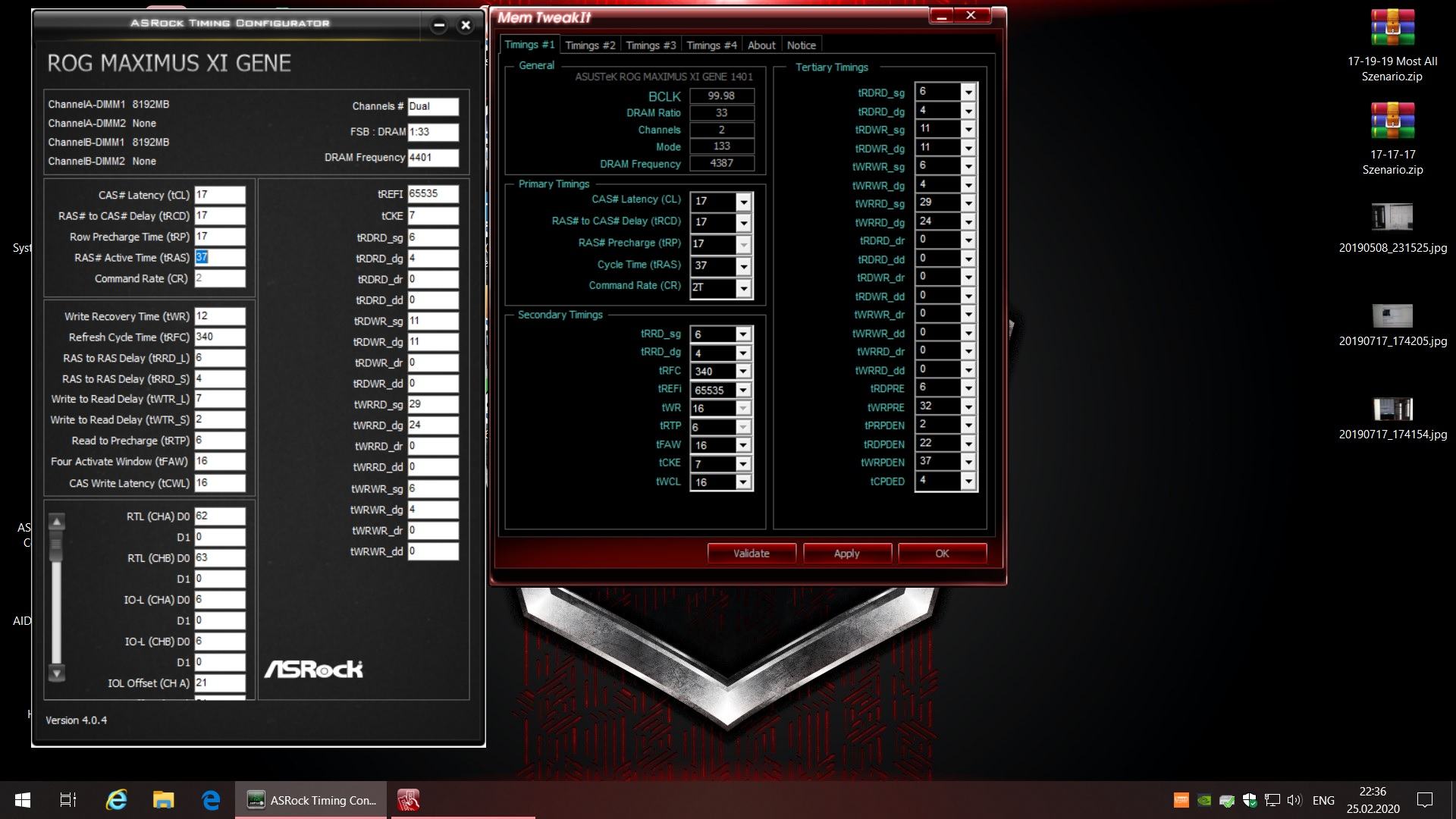Select 20190717_174154.jpg desktop thumbnail

pos(1392,419)
